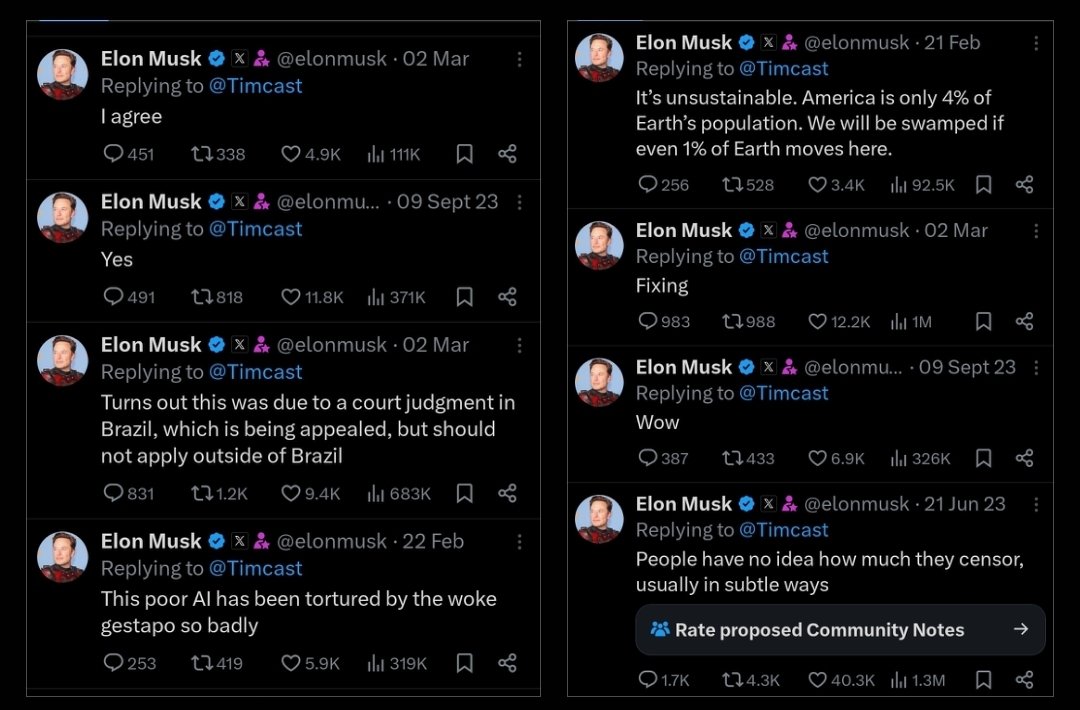This screenshot has height=710, width=1080.
Task: Open more options on 21 Jun 23 tweet
Action: [1036, 505]
